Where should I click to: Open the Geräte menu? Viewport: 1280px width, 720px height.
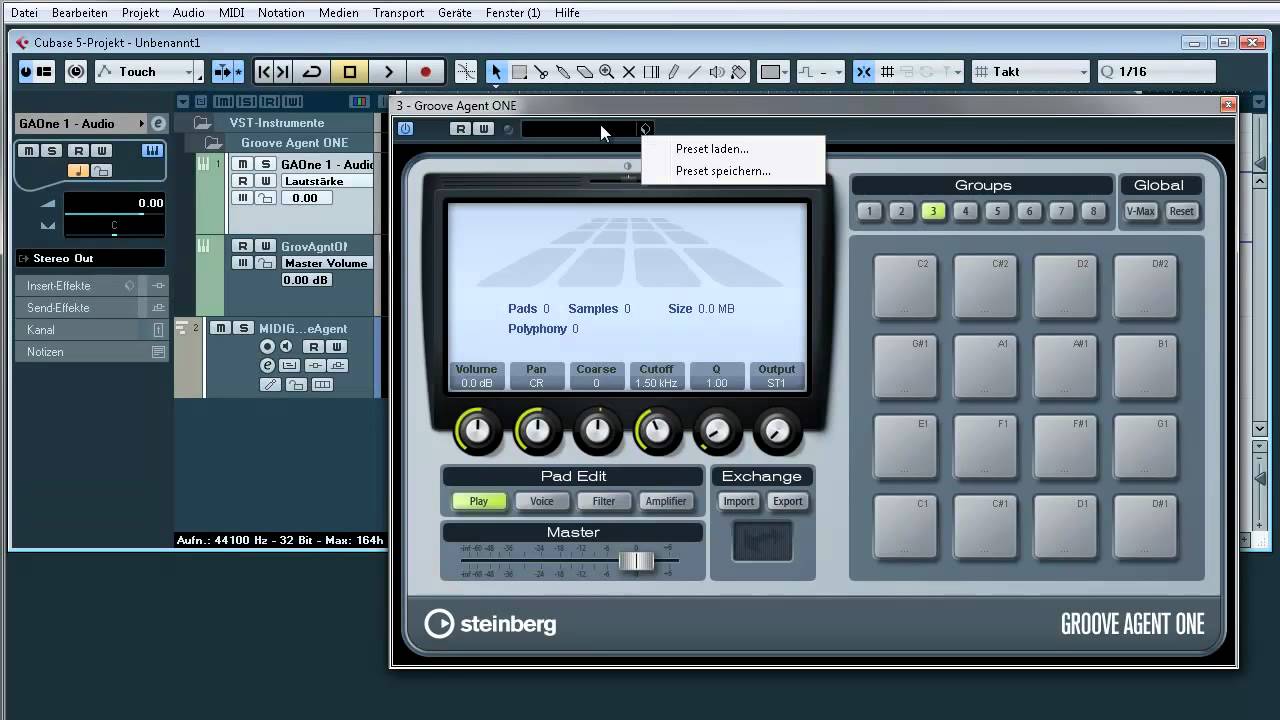point(455,13)
